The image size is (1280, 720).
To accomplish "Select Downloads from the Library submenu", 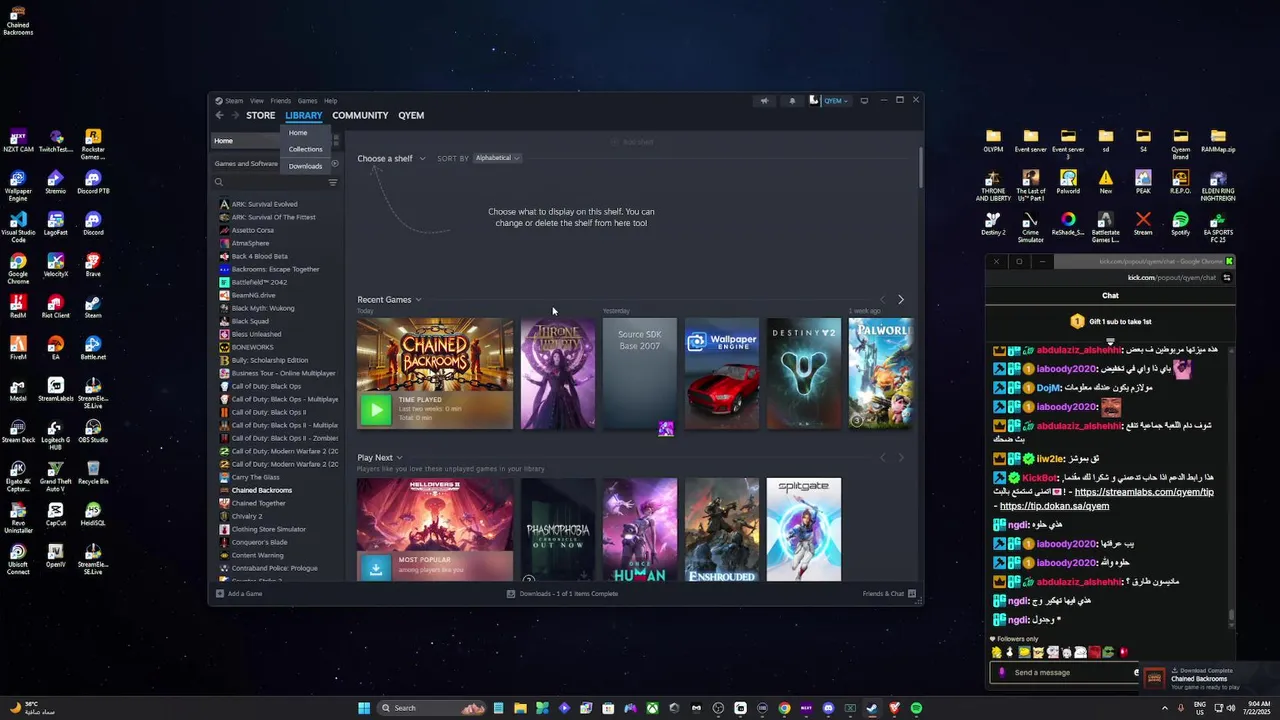I will 305,166.
